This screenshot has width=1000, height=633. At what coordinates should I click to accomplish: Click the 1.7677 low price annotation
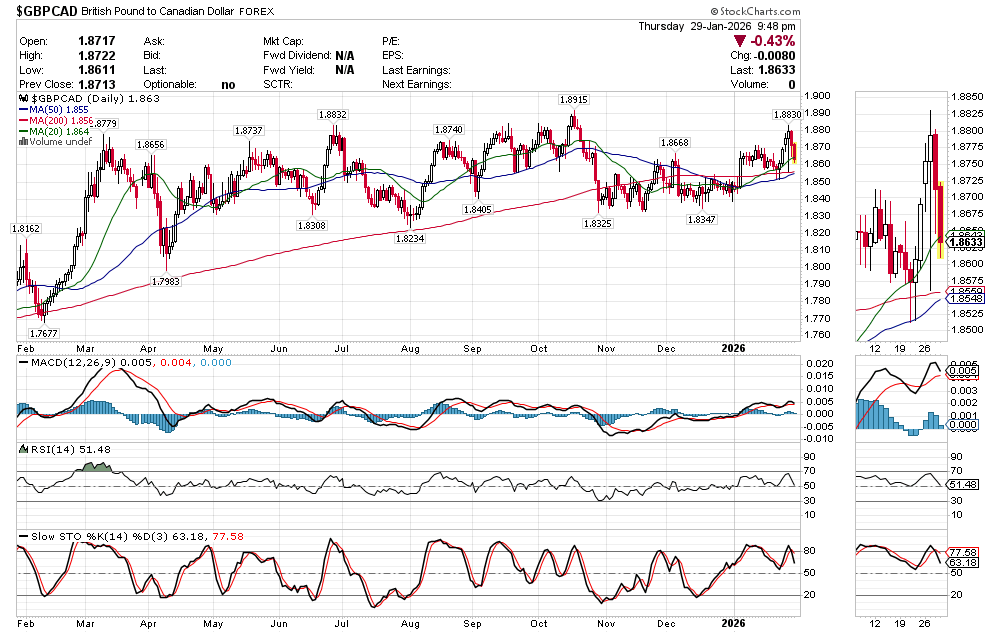point(42,333)
